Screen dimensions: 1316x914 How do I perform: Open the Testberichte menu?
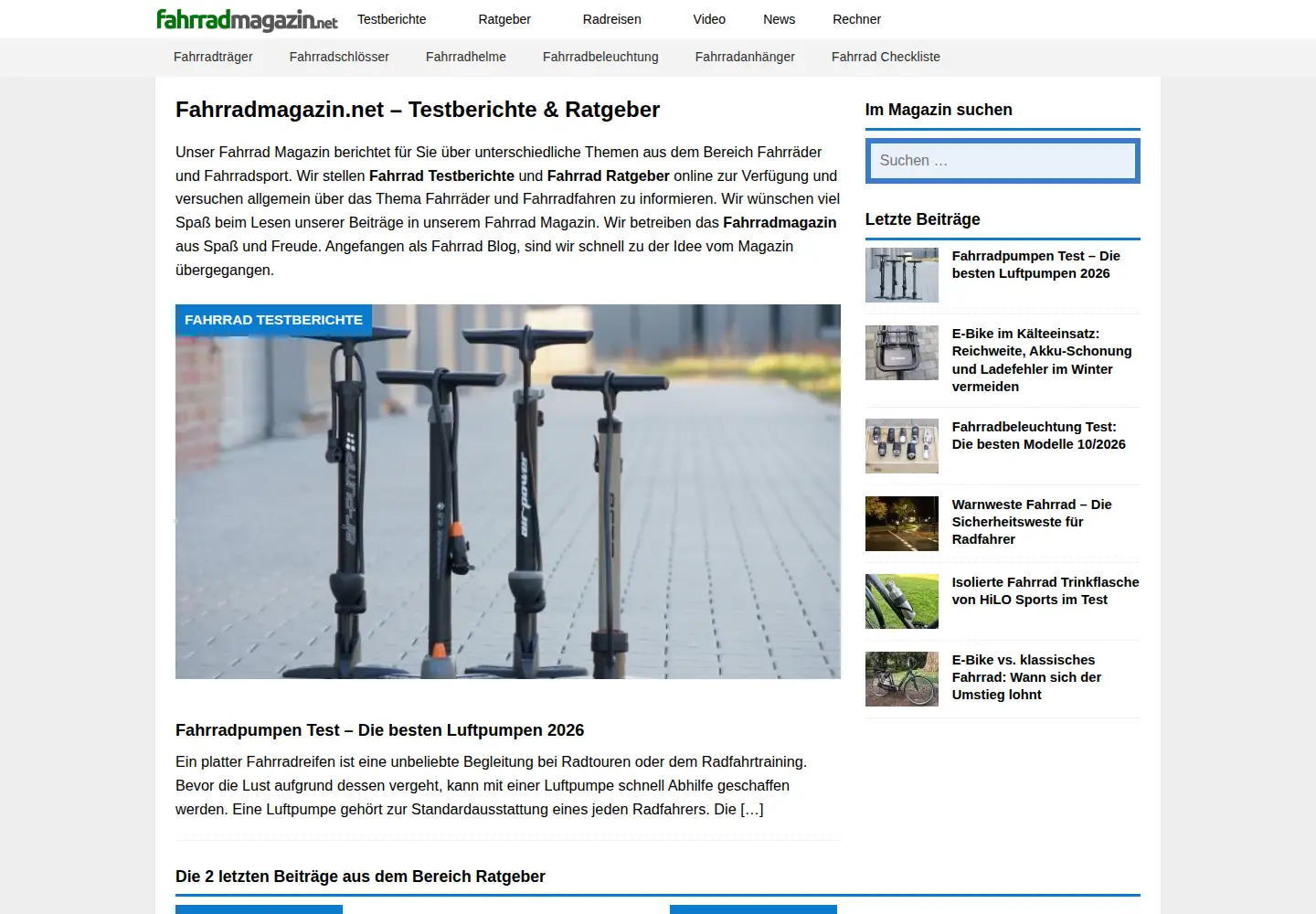(391, 19)
